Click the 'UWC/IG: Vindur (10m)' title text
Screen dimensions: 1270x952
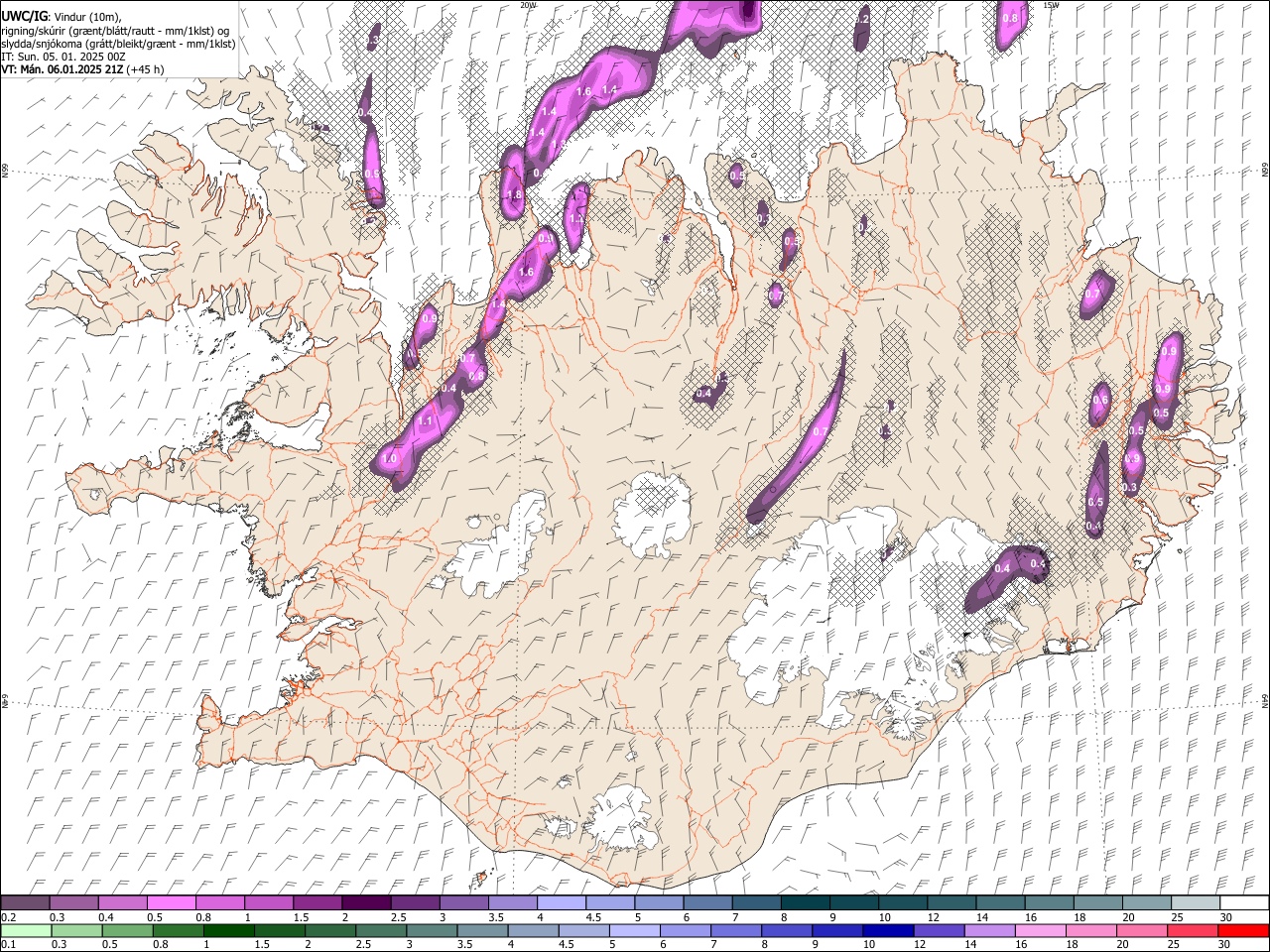pyautogui.click(x=62, y=17)
